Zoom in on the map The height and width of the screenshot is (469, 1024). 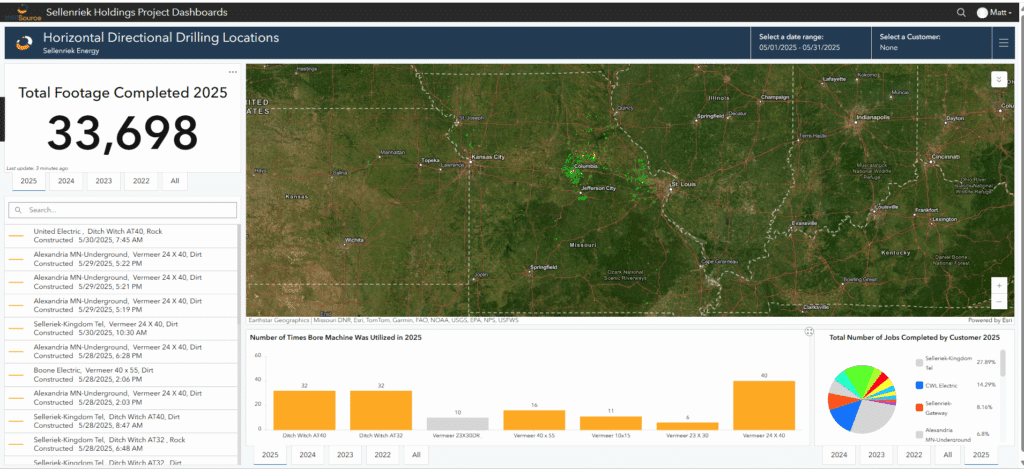[999, 285]
